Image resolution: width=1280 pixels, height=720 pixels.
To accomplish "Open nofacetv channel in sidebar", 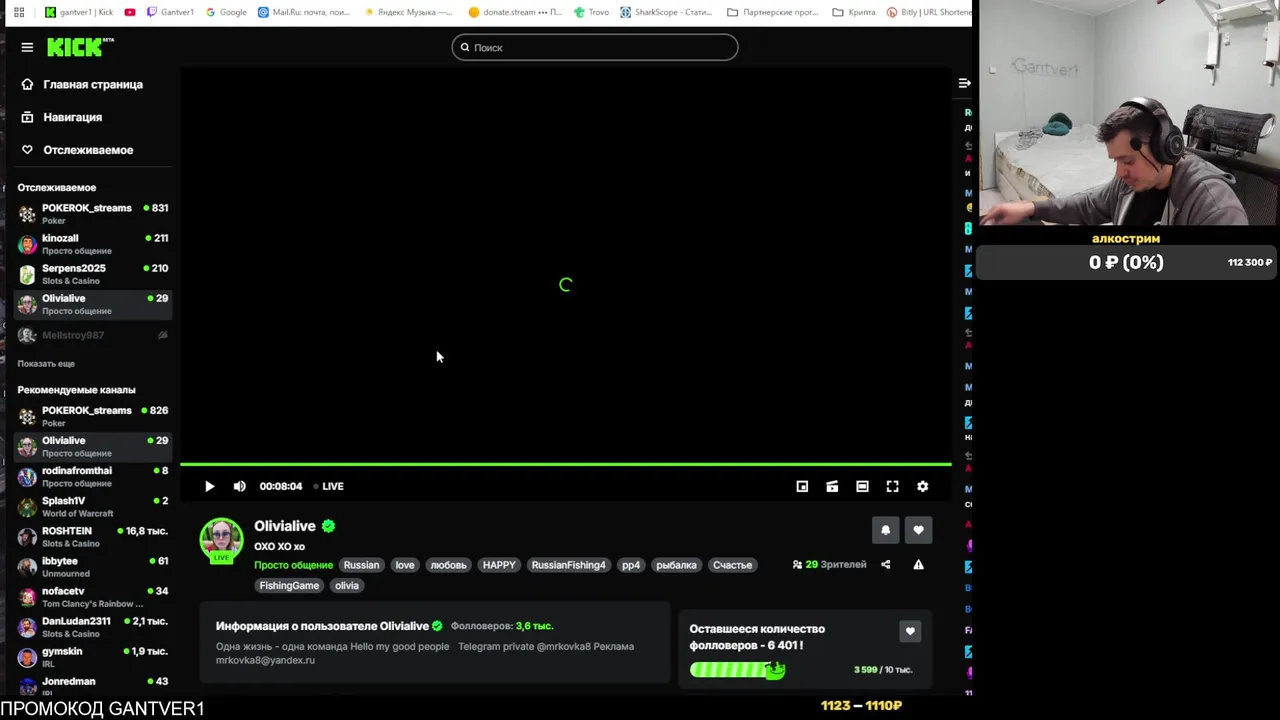I will click(93, 597).
